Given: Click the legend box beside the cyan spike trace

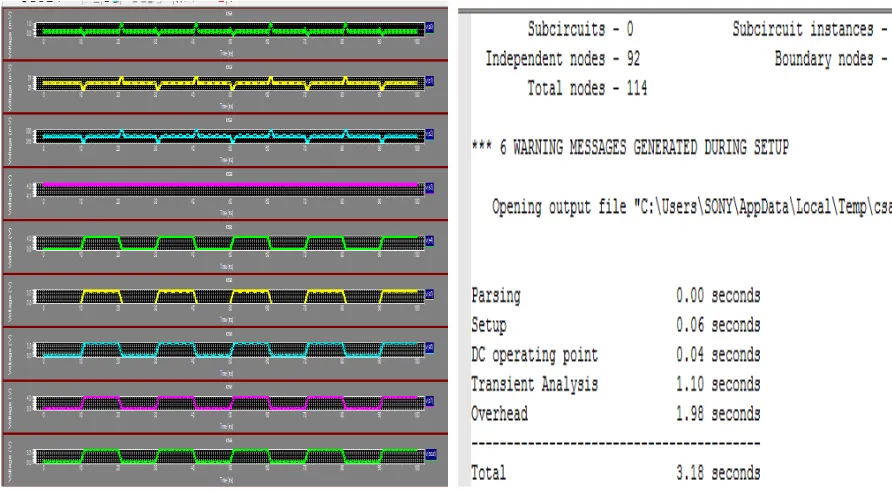Looking at the screenshot, I should 430,134.
